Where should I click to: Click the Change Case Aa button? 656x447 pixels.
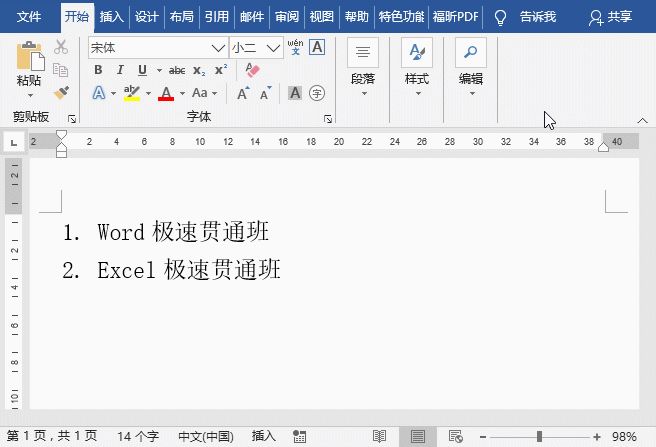(200, 93)
